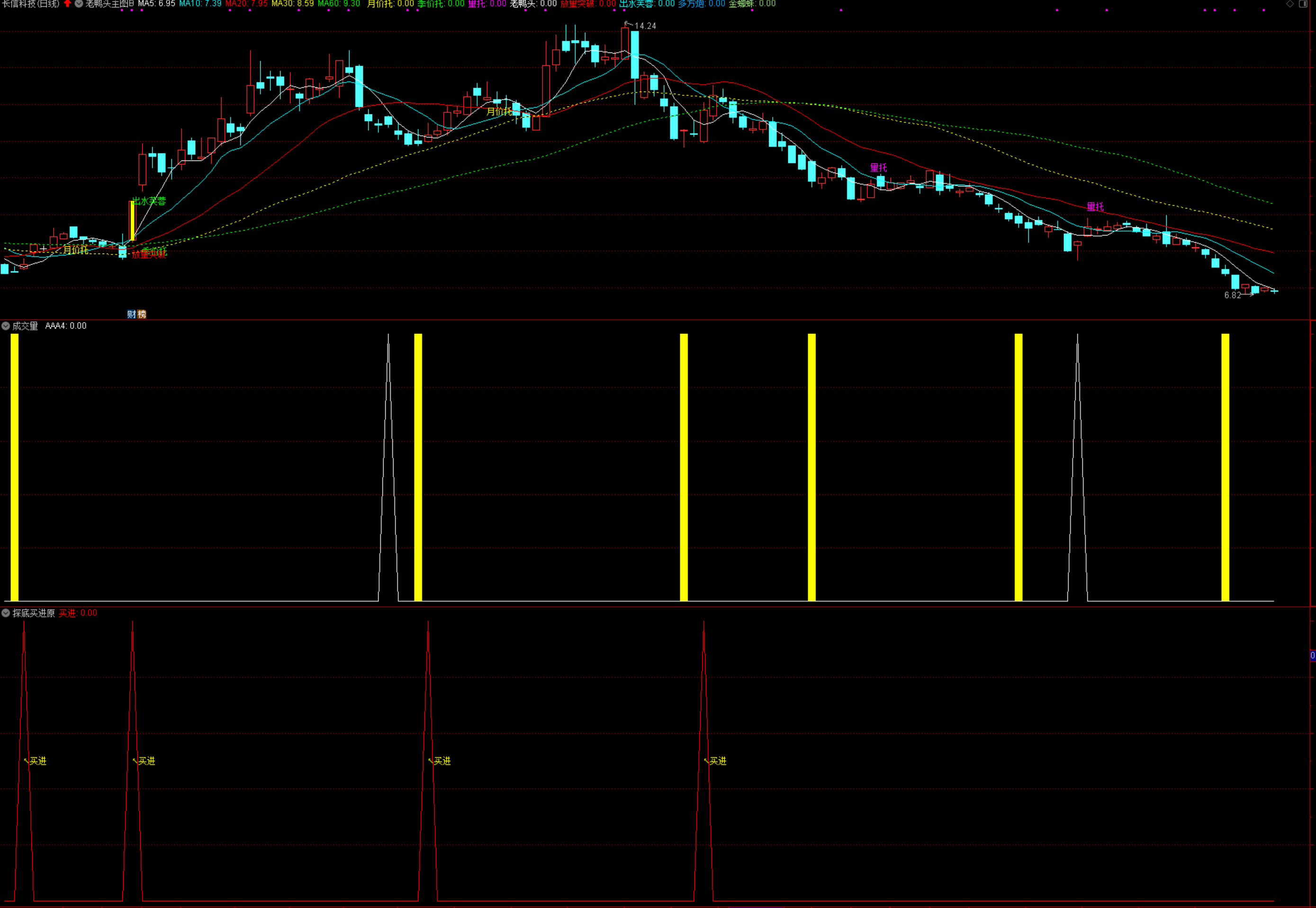Click the red 买进: 0.00 legend value
Screen dimensions: 1316x908
click(78, 613)
